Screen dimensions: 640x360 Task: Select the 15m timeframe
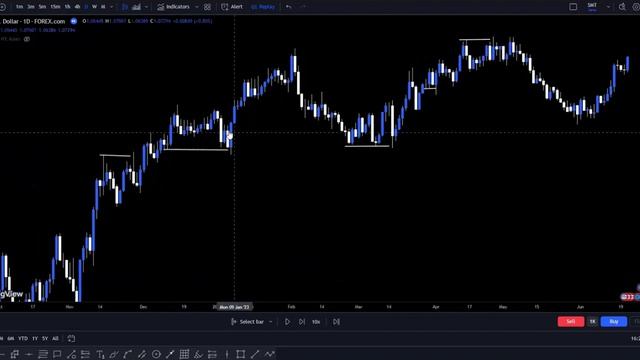pos(55,7)
